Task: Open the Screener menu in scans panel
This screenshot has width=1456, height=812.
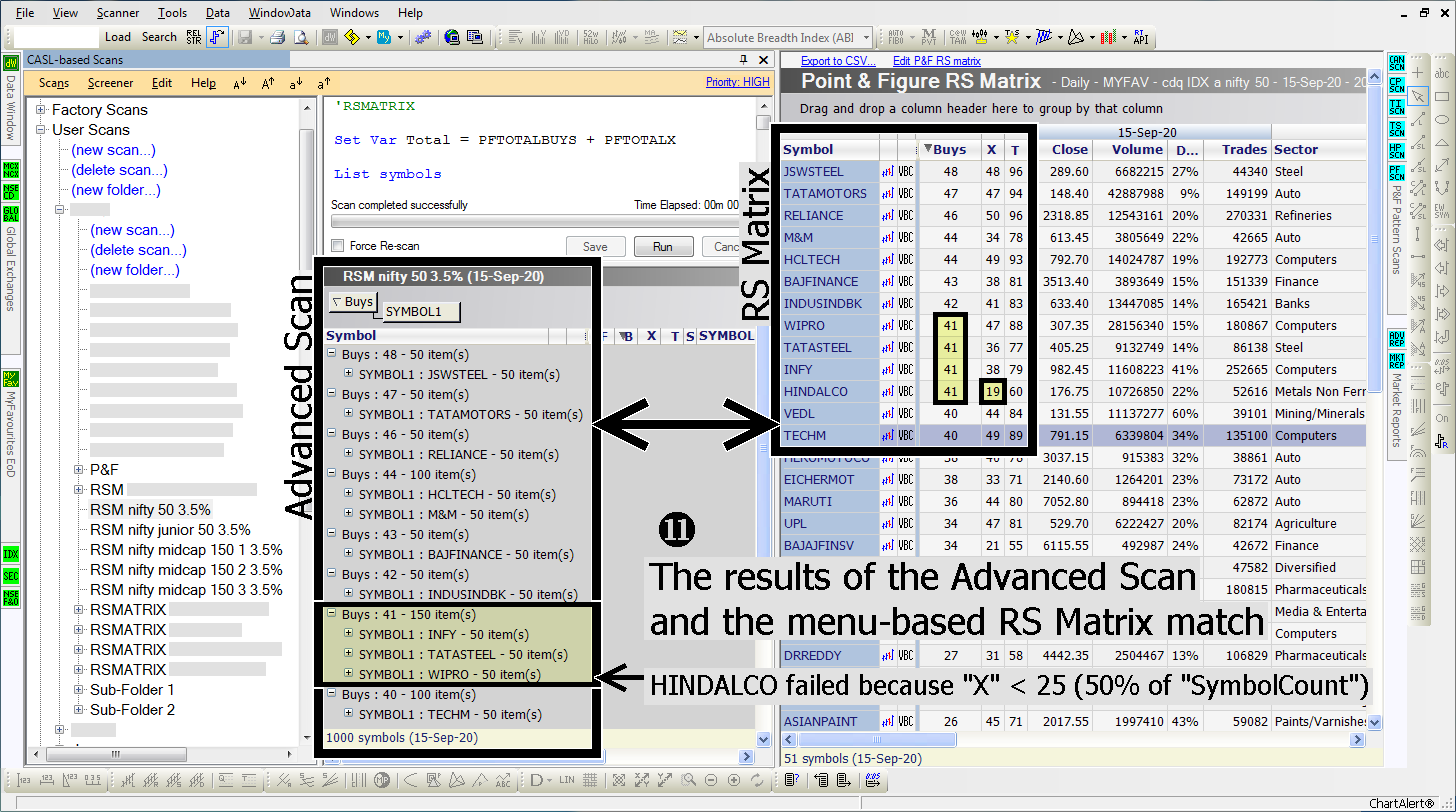Action: click(110, 84)
